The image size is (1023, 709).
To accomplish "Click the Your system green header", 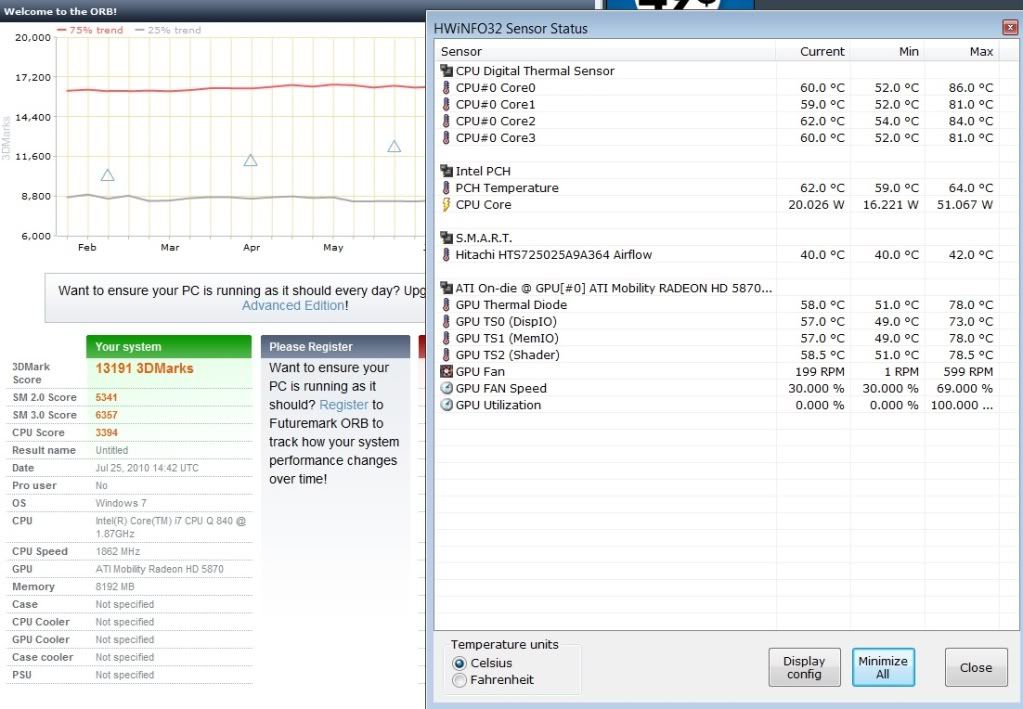I will pos(168,346).
